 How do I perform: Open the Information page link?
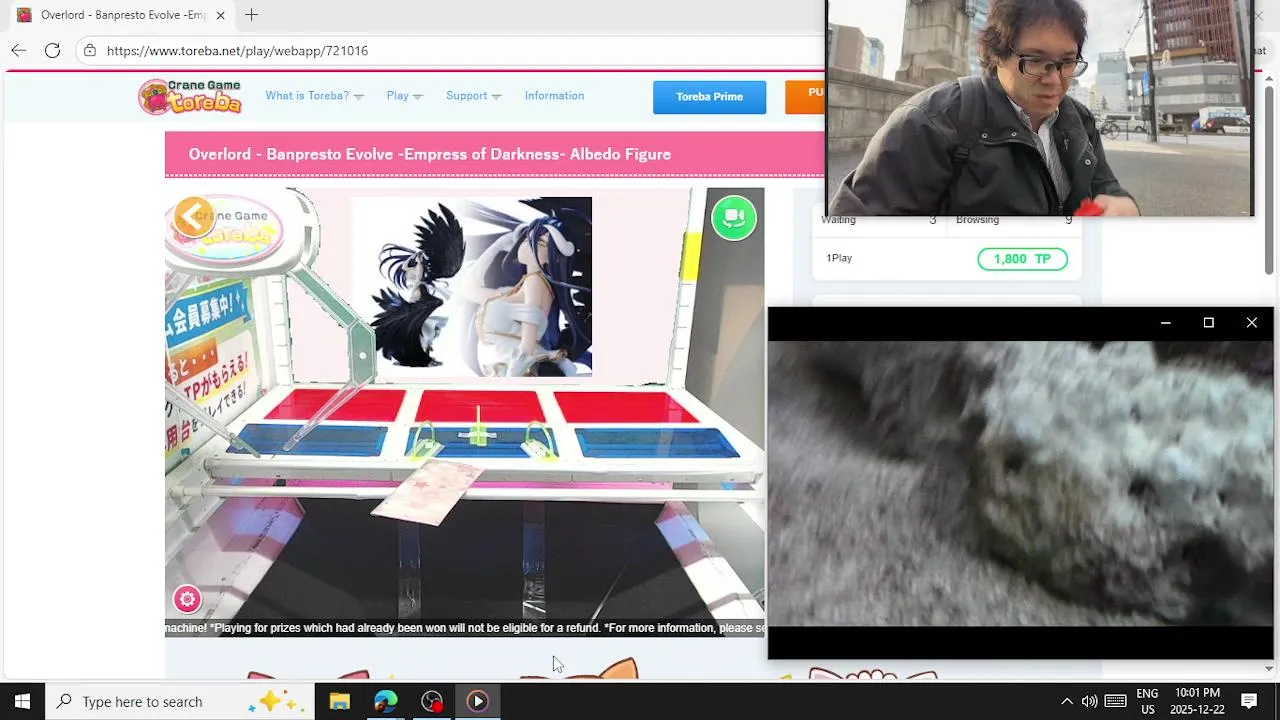(554, 96)
